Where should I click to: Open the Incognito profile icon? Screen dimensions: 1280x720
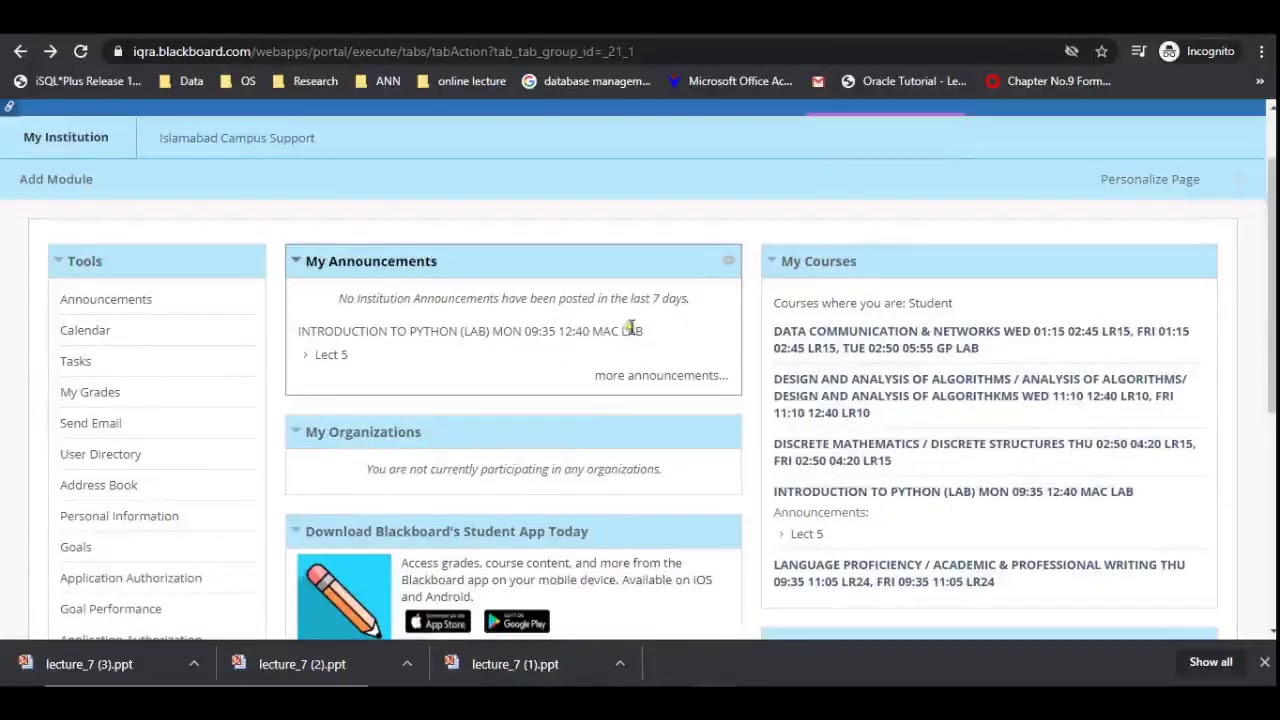[1169, 51]
